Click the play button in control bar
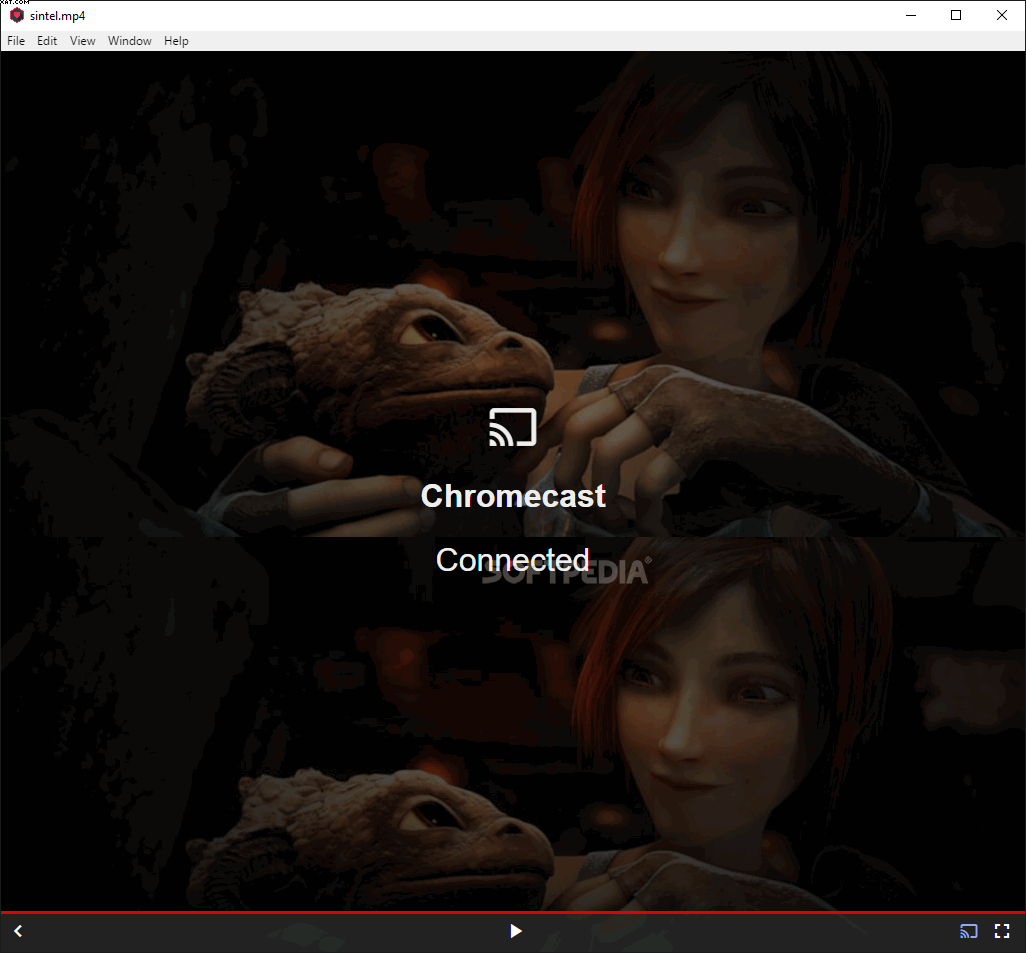 click(516, 931)
